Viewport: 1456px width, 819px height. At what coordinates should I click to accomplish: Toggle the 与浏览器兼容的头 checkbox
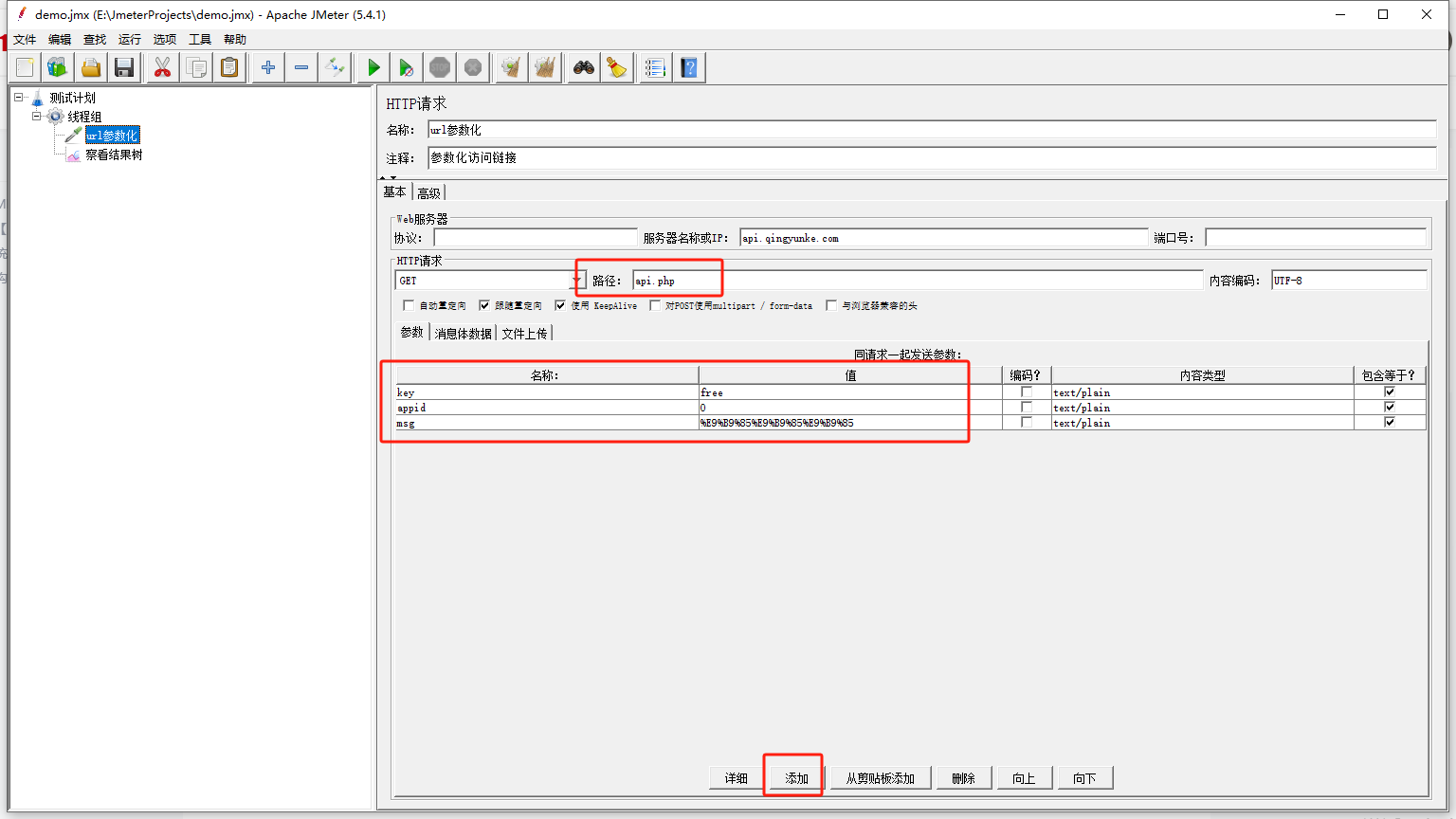tap(831, 305)
